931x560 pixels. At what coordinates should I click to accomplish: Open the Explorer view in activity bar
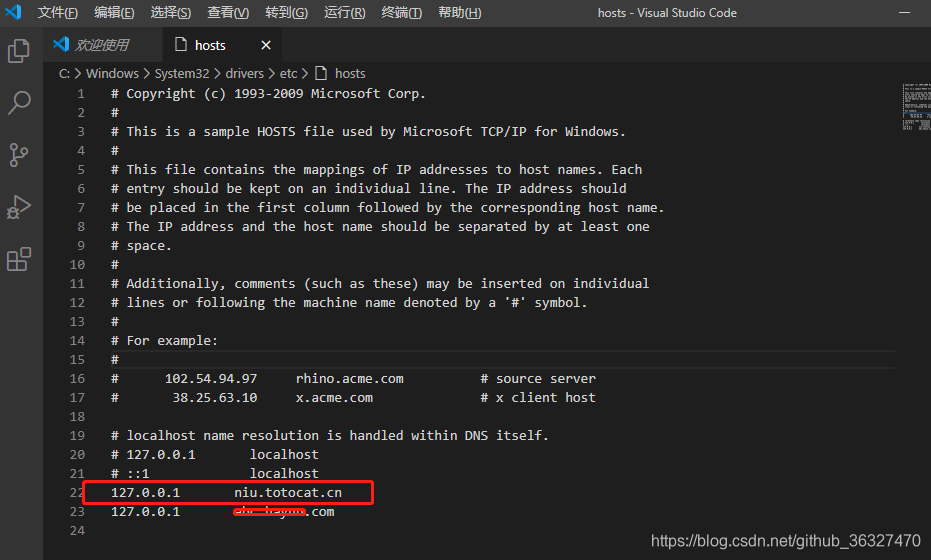pyautogui.click(x=19, y=50)
